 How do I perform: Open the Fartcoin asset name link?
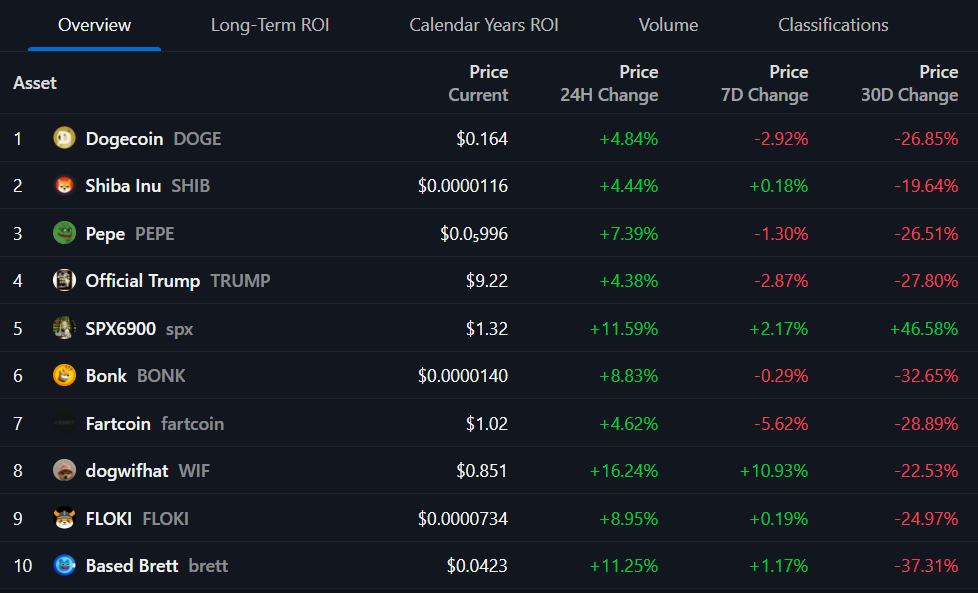click(x=118, y=424)
